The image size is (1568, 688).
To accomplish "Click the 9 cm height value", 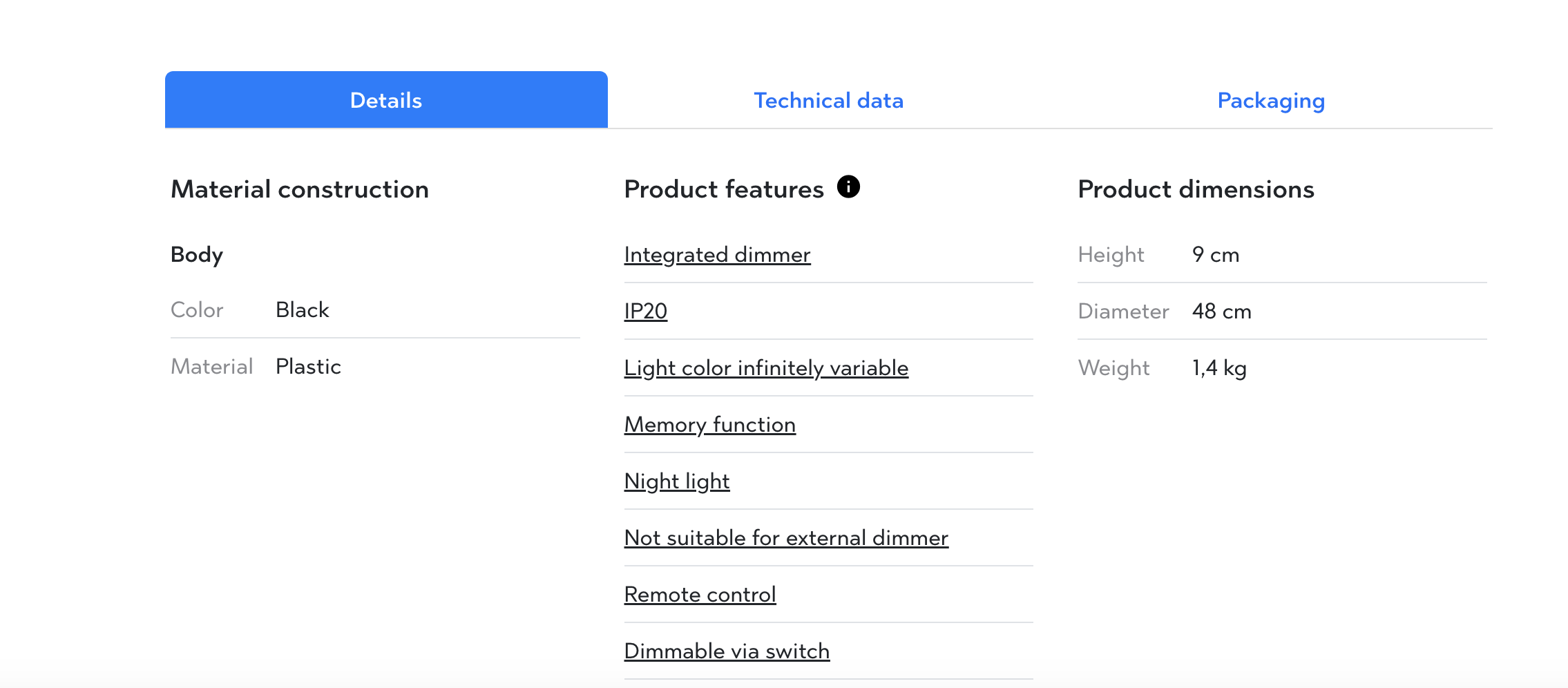I will point(1215,255).
